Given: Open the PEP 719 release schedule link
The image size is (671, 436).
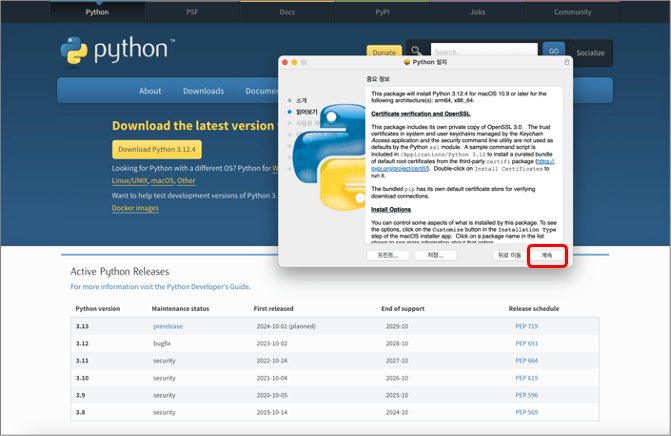Looking at the screenshot, I should 527,327.
